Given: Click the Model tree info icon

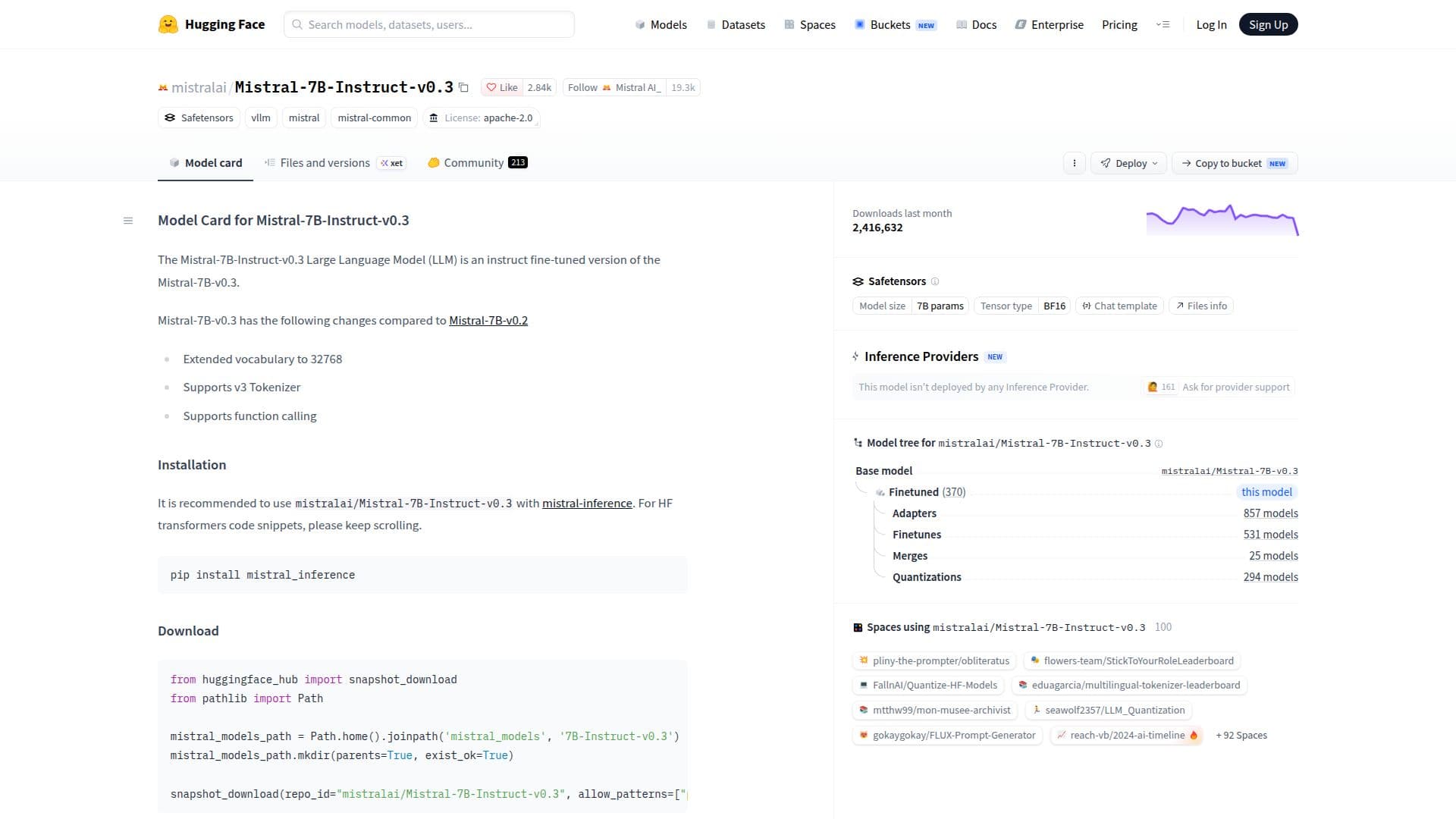Looking at the screenshot, I should click(x=1159, y=444).
